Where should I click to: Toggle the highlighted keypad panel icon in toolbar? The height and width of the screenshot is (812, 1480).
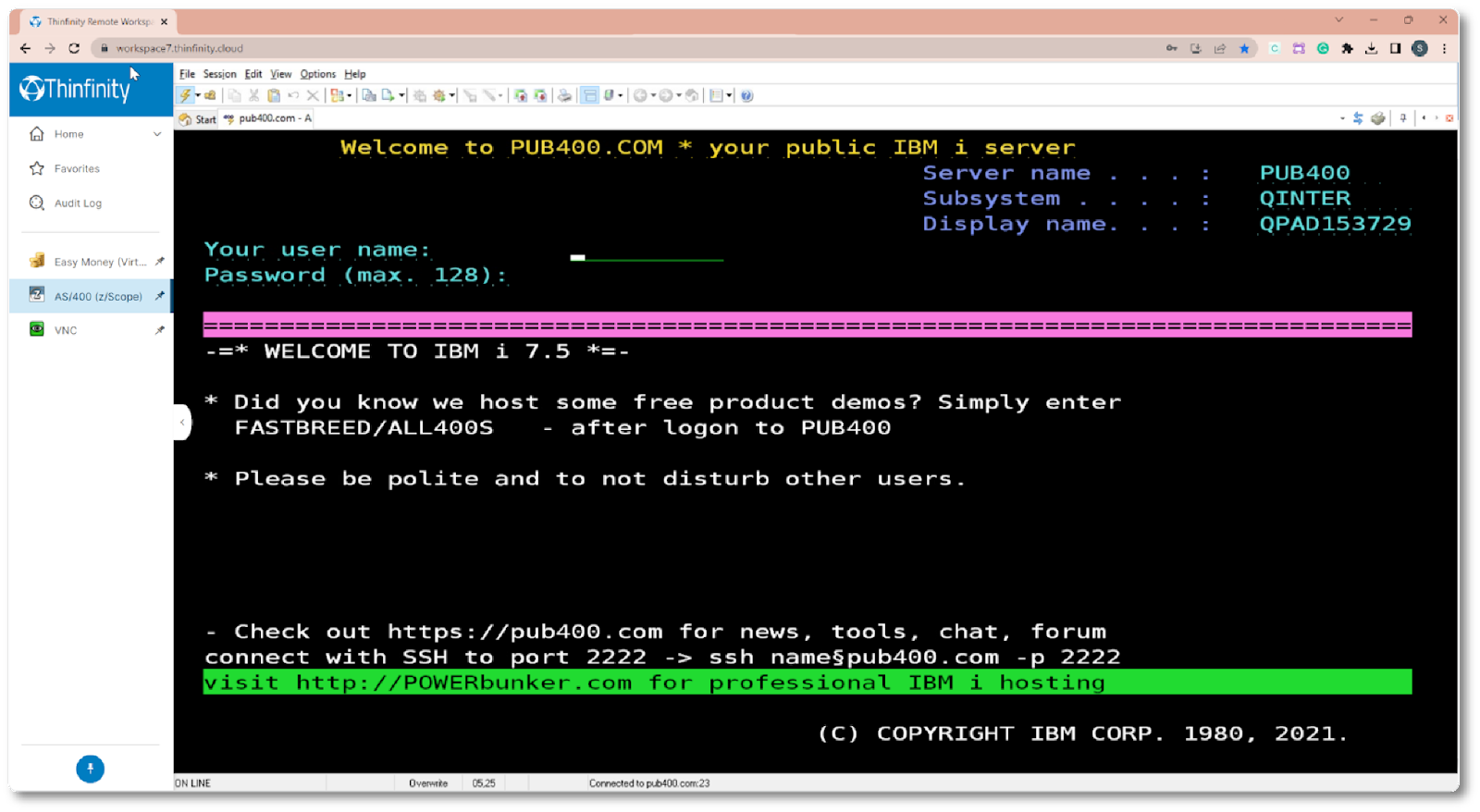point(589,95)
